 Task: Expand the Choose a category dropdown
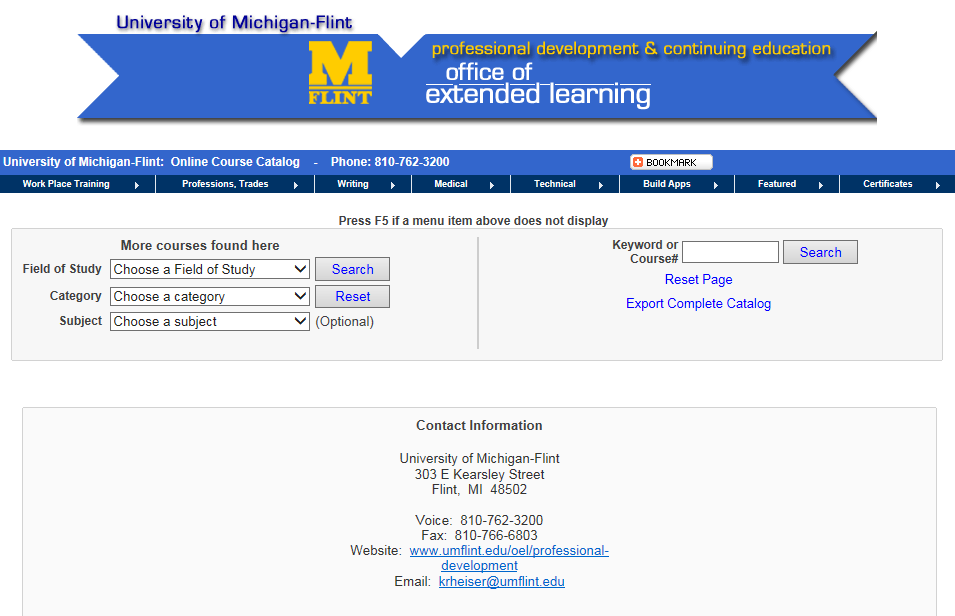[210, 296]
